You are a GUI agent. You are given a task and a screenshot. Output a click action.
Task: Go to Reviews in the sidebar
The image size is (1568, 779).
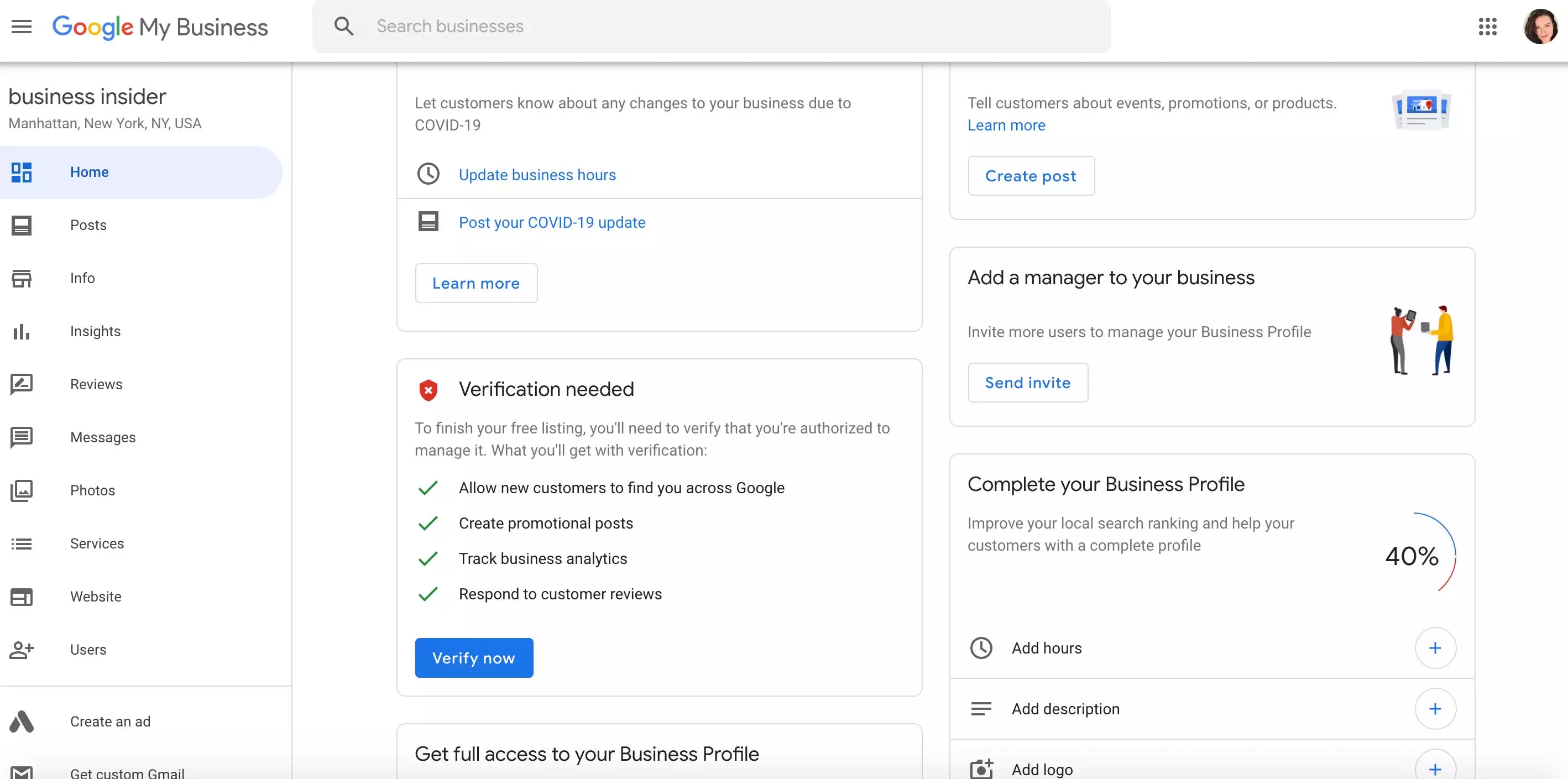(141, 384)
